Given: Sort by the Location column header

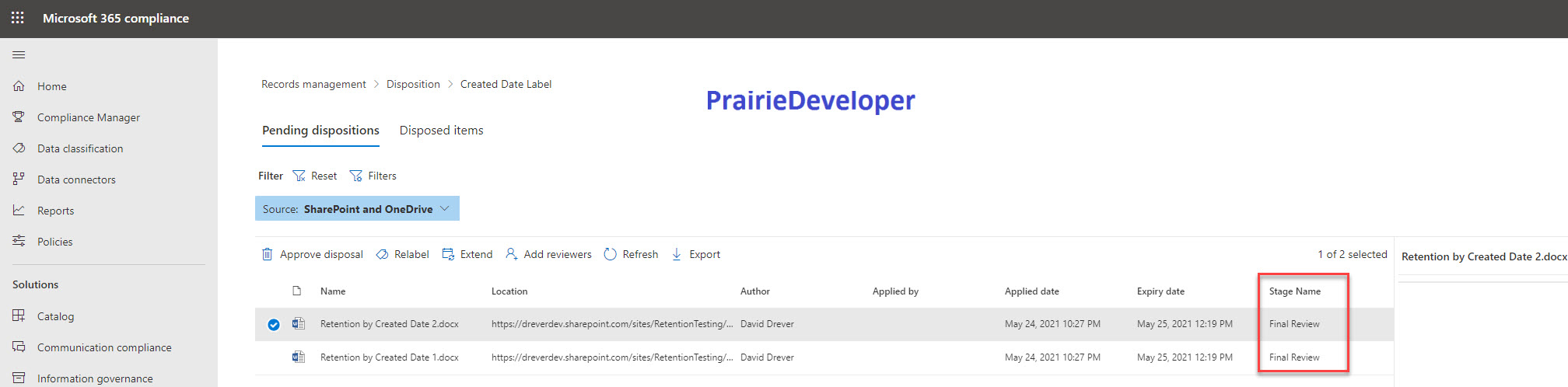Looking at the screenshot, I should coord(509,291).
